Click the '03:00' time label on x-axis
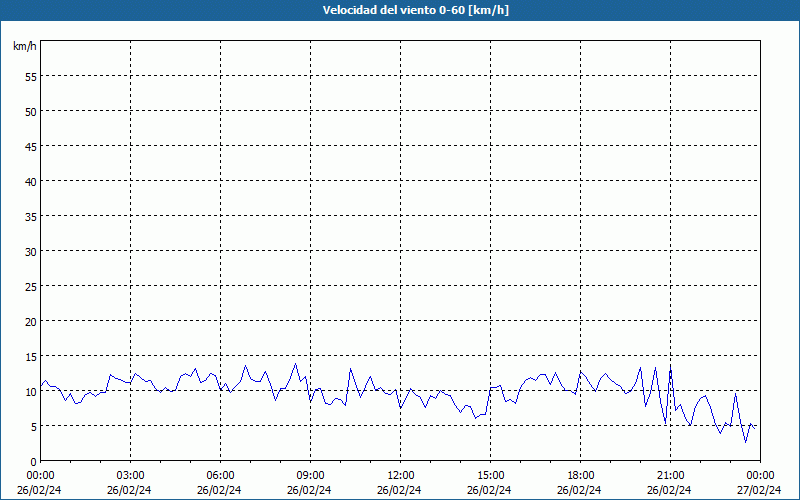 (x=131, y=476)
